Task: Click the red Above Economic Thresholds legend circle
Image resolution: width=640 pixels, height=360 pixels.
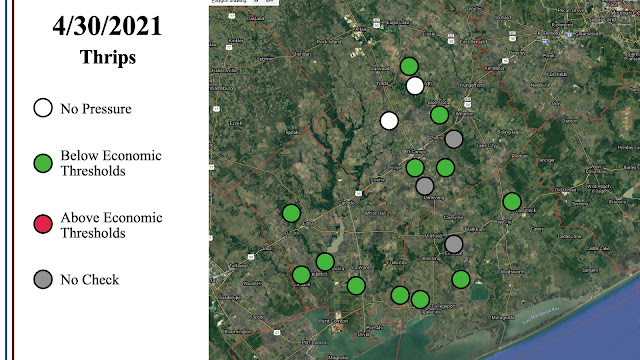Action: (x=43, y=224)
